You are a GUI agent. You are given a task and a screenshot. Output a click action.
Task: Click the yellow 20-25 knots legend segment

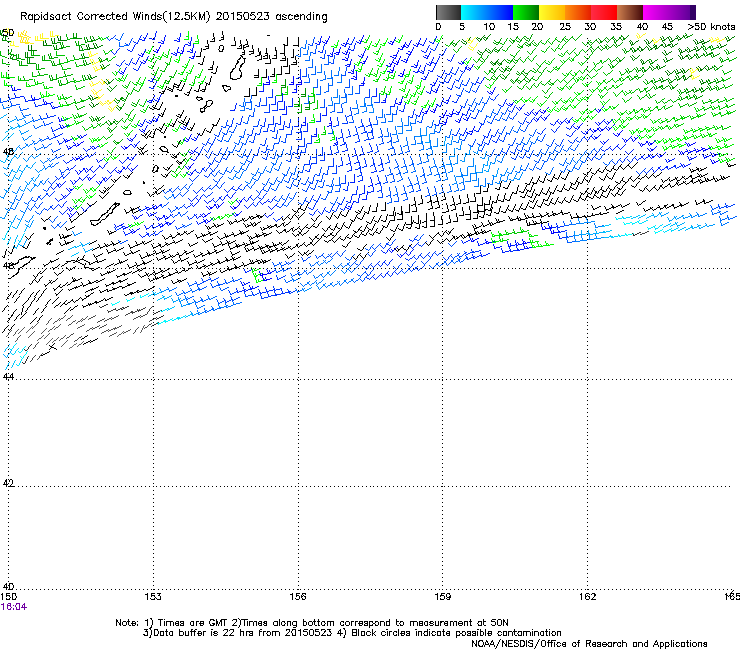pos(552,12)
